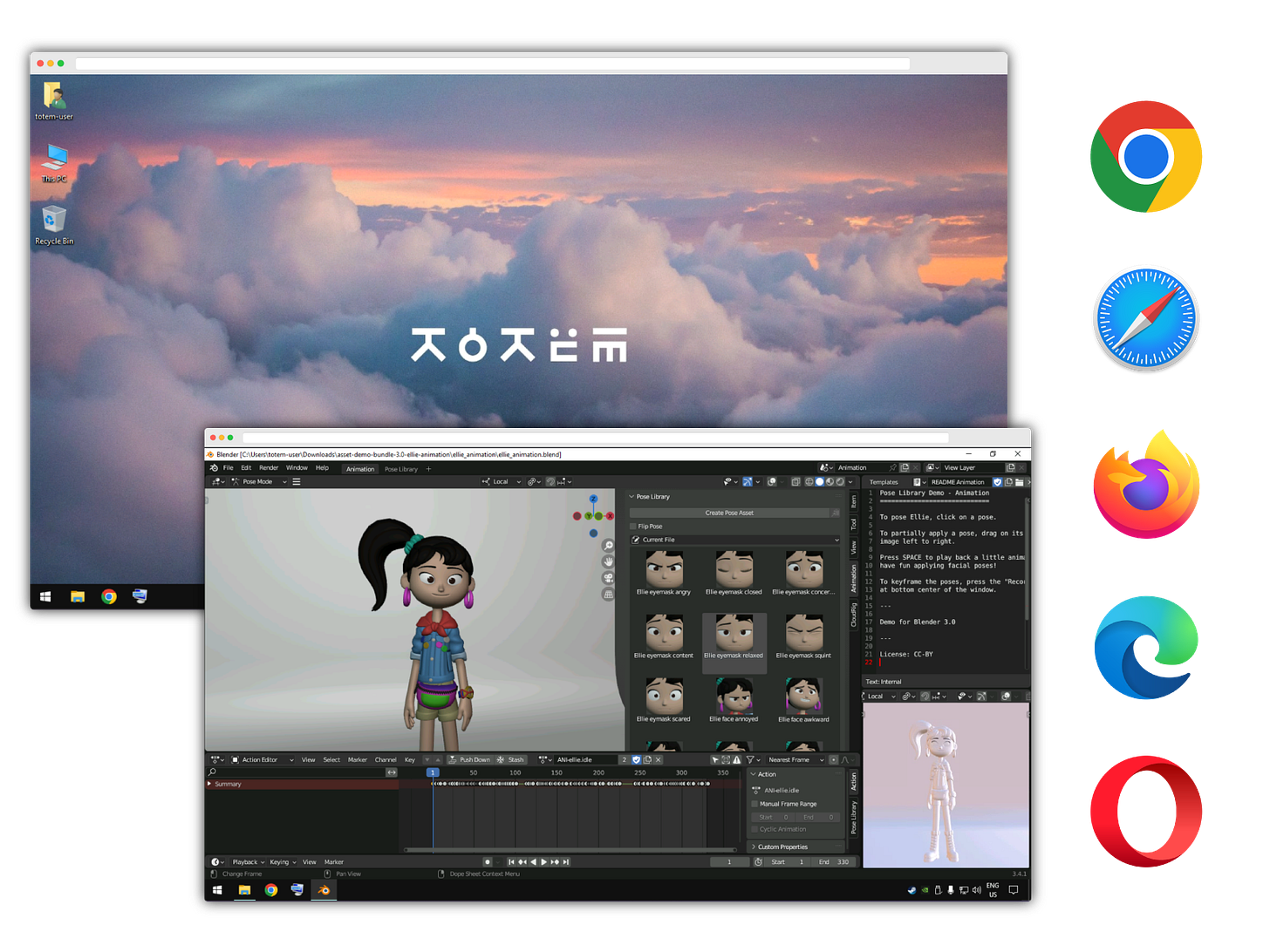This screenshot has width=1270, height=952.
Task: Expand the Custom Properties panel
Action: (x=754, y=847)
